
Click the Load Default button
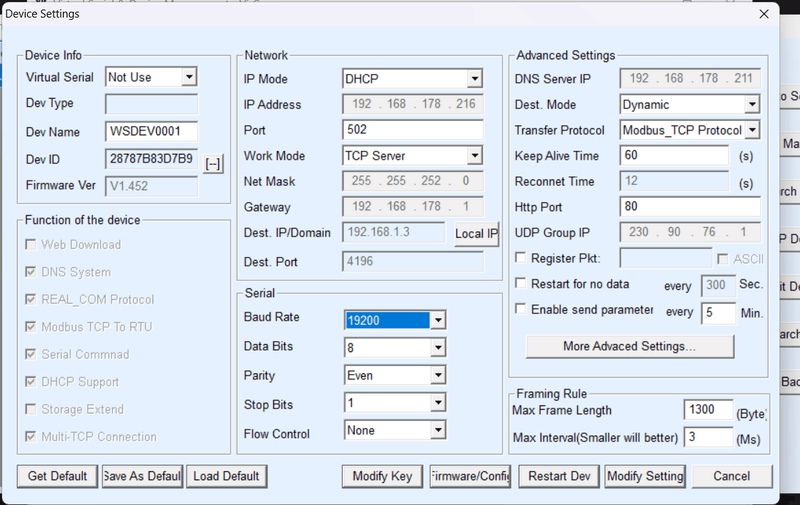point(227,476)
